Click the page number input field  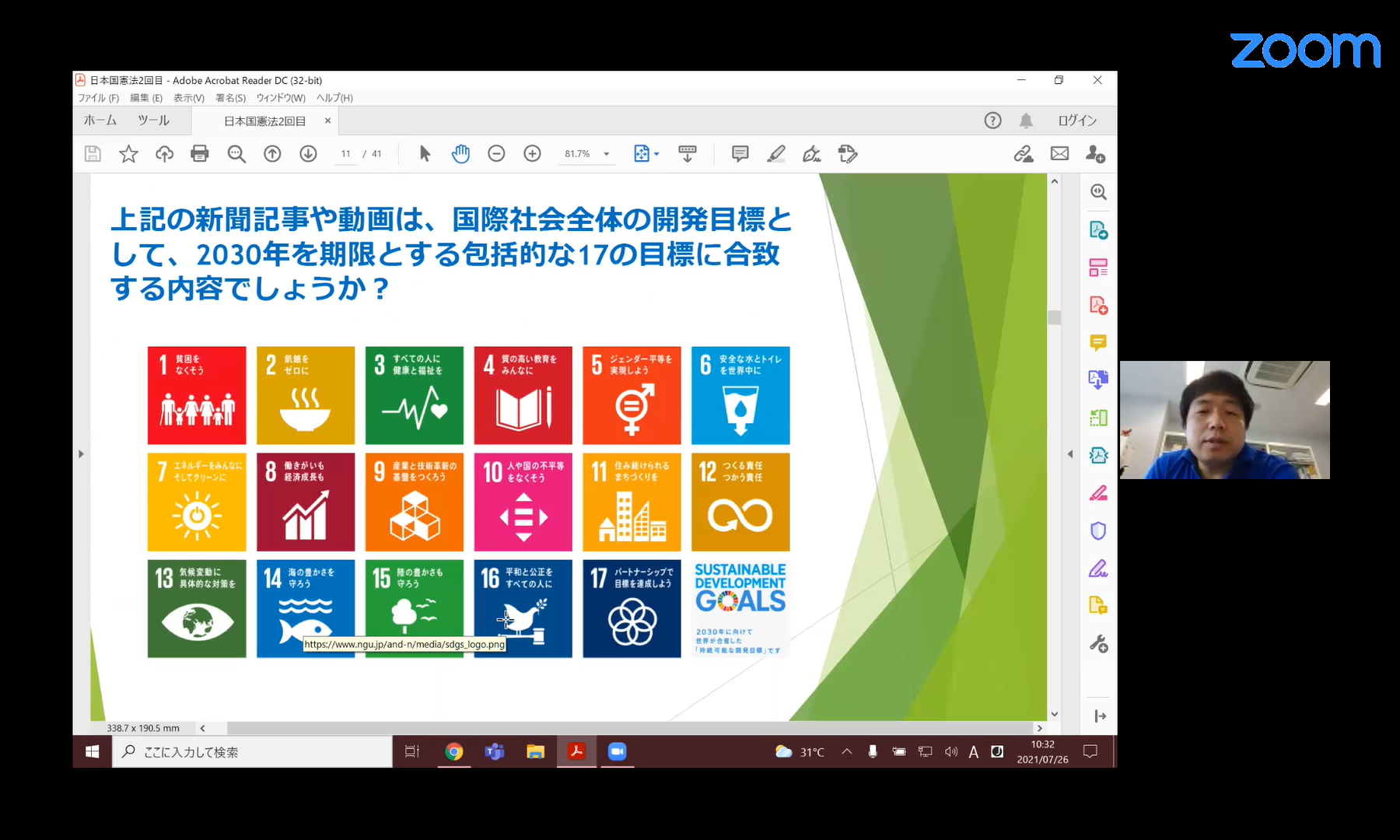pos(345,154)
